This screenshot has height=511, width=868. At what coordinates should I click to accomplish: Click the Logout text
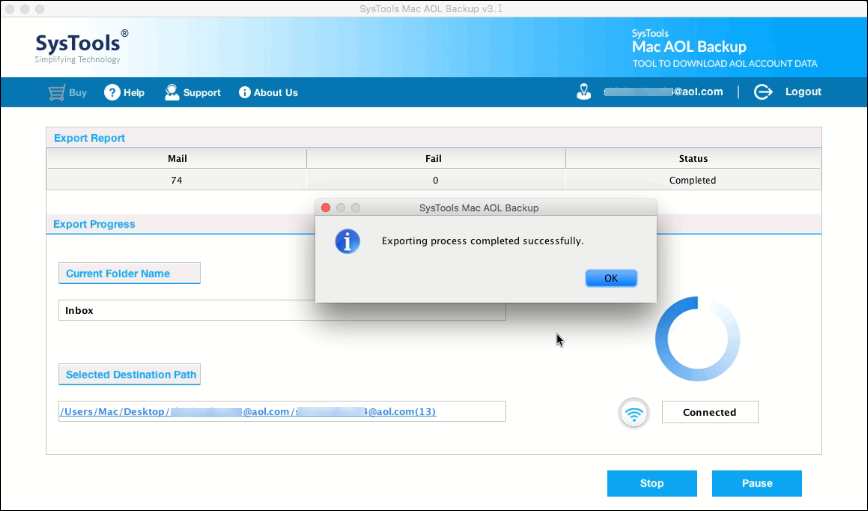click(x=803, y=92)
